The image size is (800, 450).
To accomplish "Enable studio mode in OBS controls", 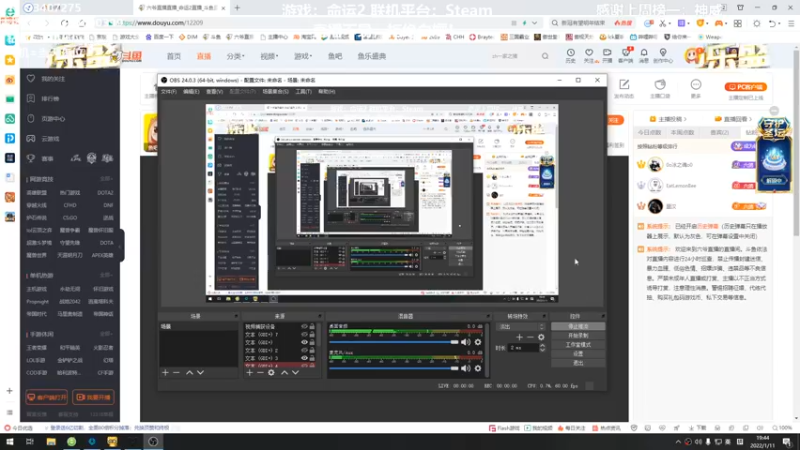I will click(578, 345).
